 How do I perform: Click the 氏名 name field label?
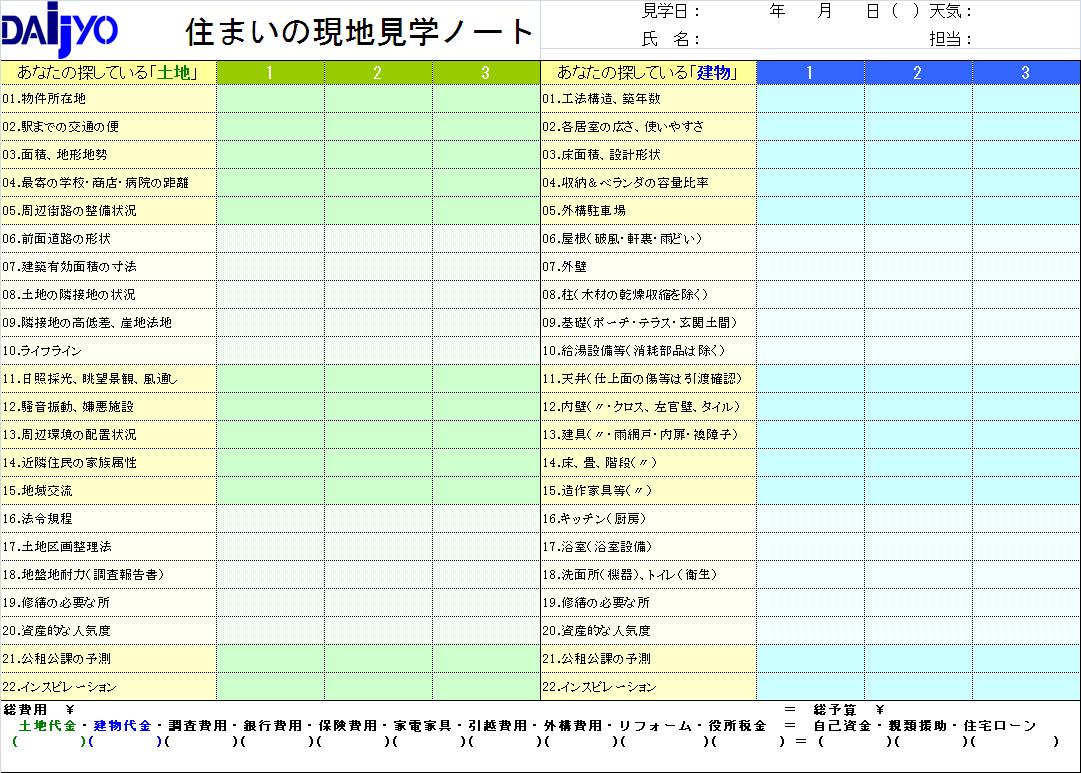point(670,39)
